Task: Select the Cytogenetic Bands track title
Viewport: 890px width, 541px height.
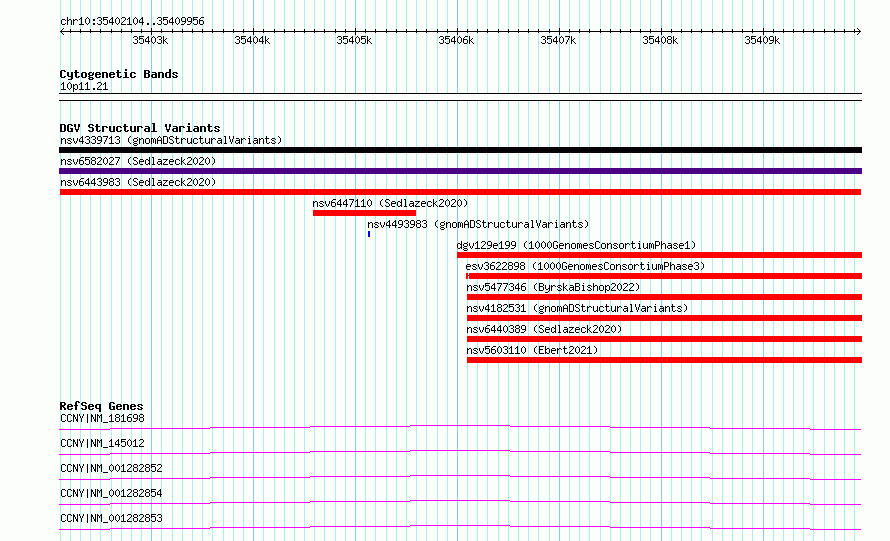Action: (119, 74)
